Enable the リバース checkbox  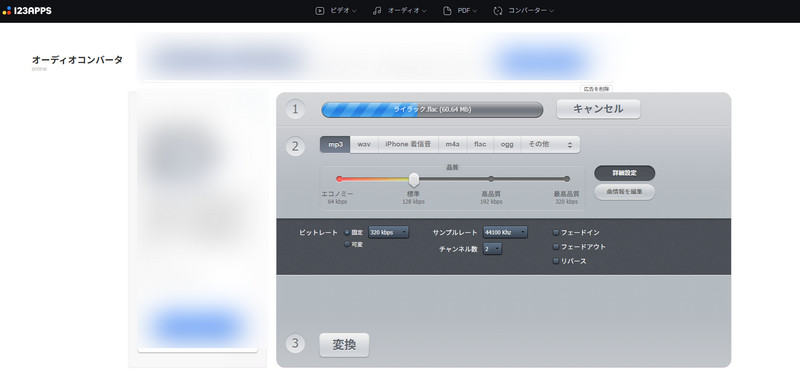tap(556, 261)
